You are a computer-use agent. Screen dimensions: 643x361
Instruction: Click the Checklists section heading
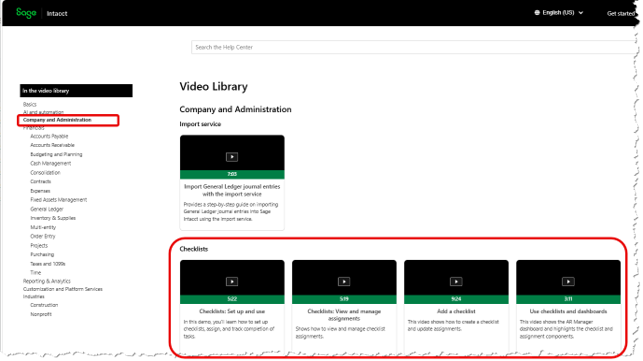coord(194,249)
